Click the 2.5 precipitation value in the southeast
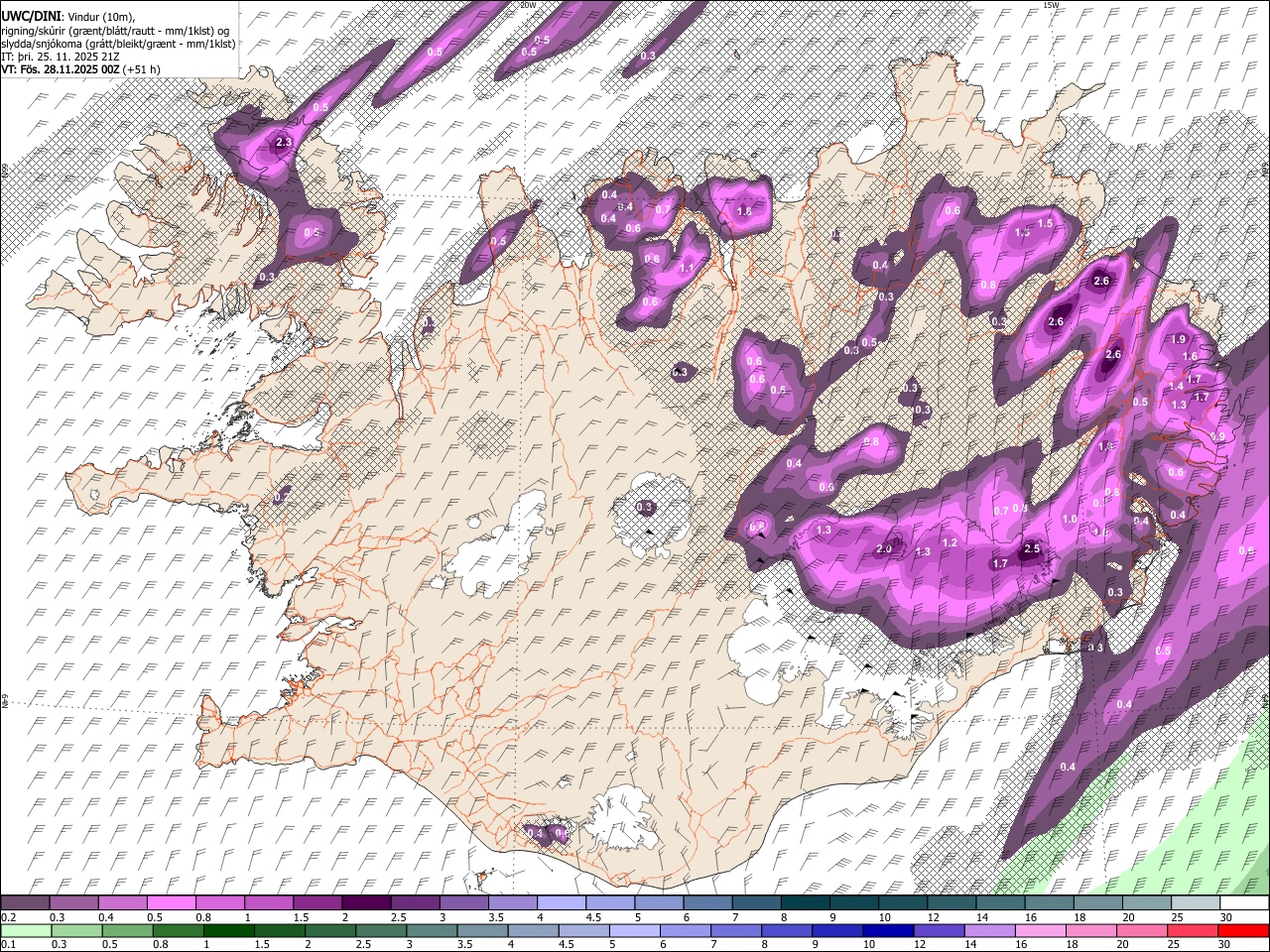 (1031, 548)
